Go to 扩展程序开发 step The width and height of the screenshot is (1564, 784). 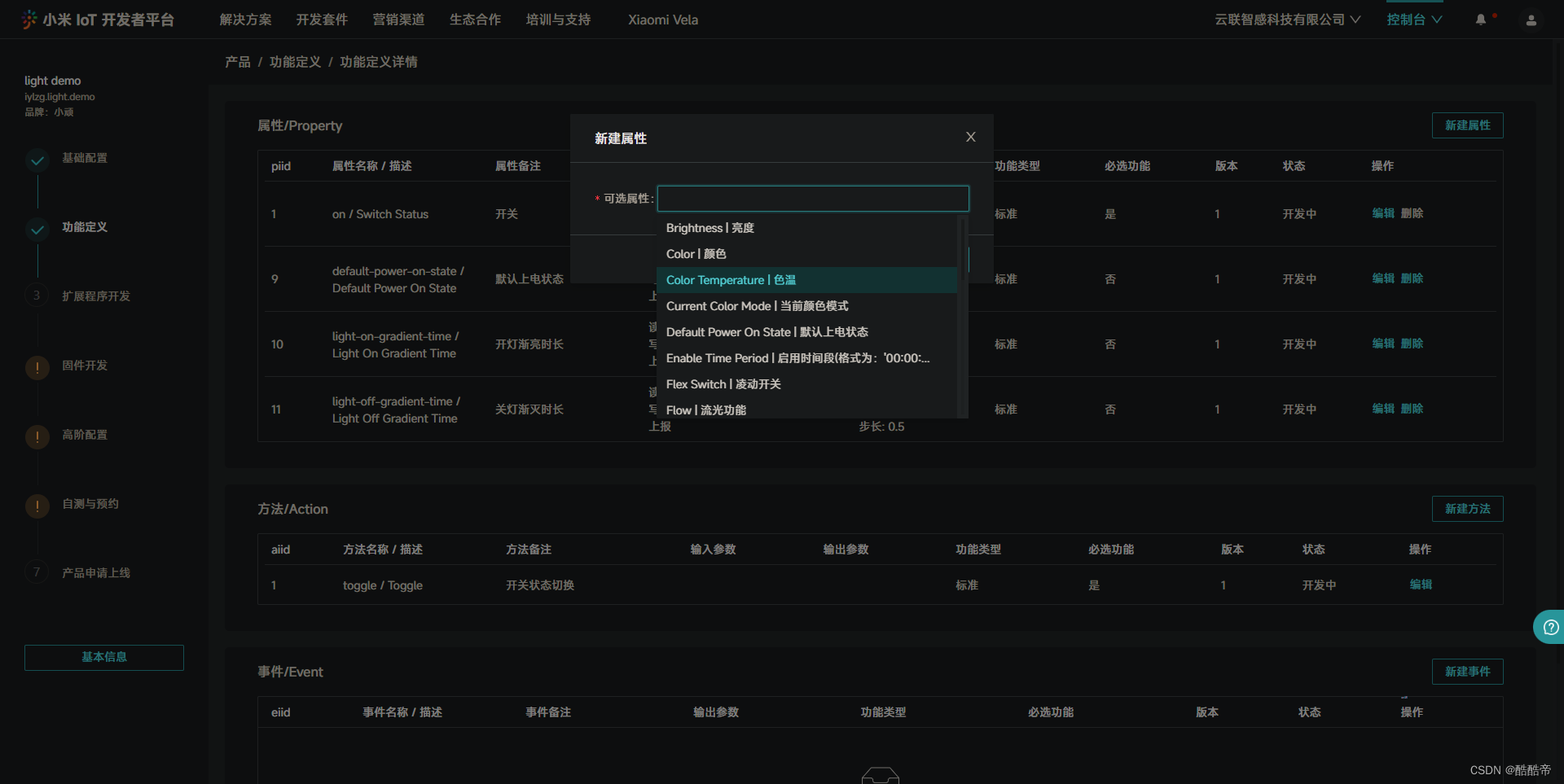click(96, 296)
